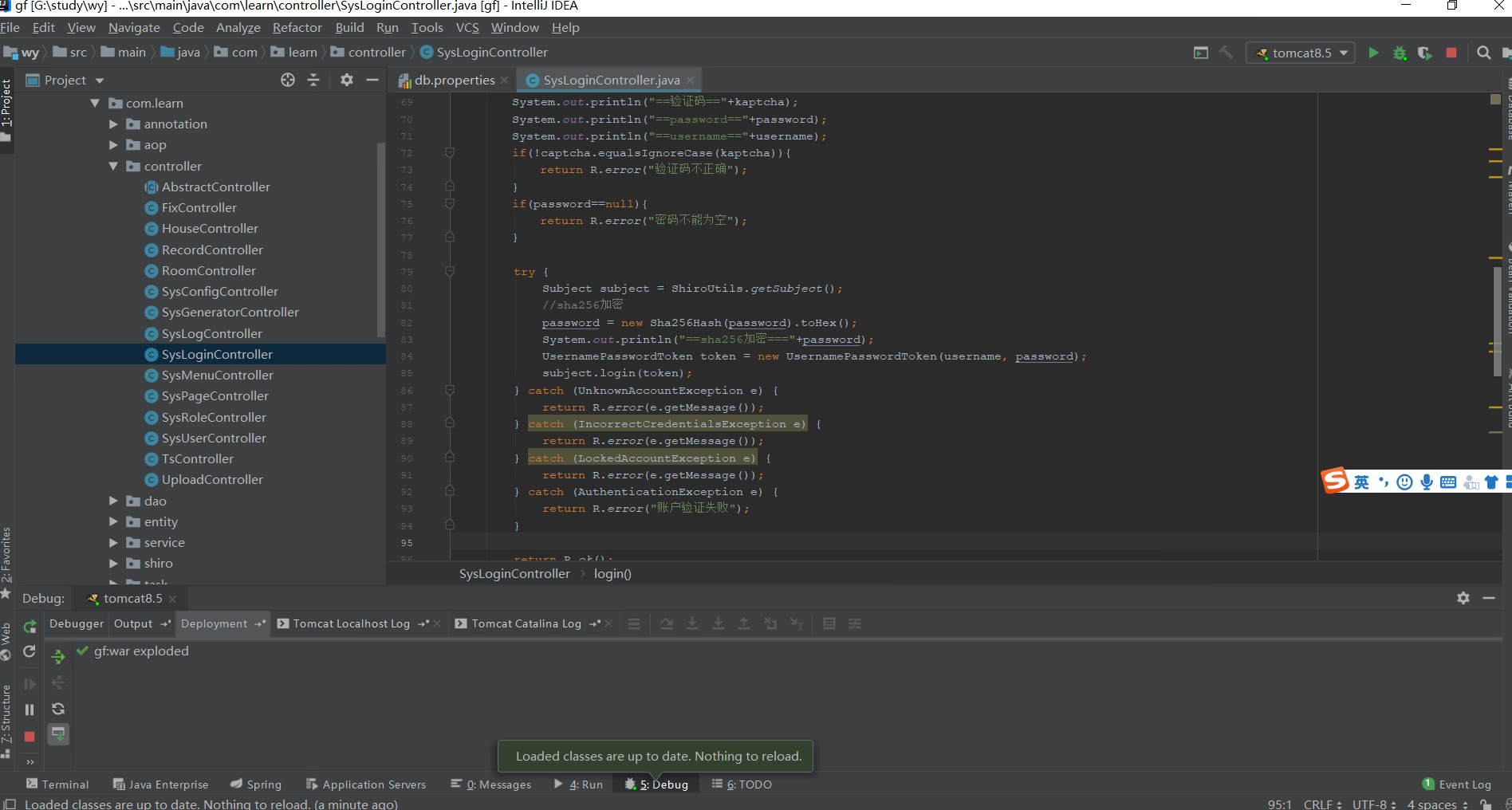This screenshot has width=1512, height=810.
Task: Toggle tool window quick access in status bar corner
Action: (x=10, y=804)
